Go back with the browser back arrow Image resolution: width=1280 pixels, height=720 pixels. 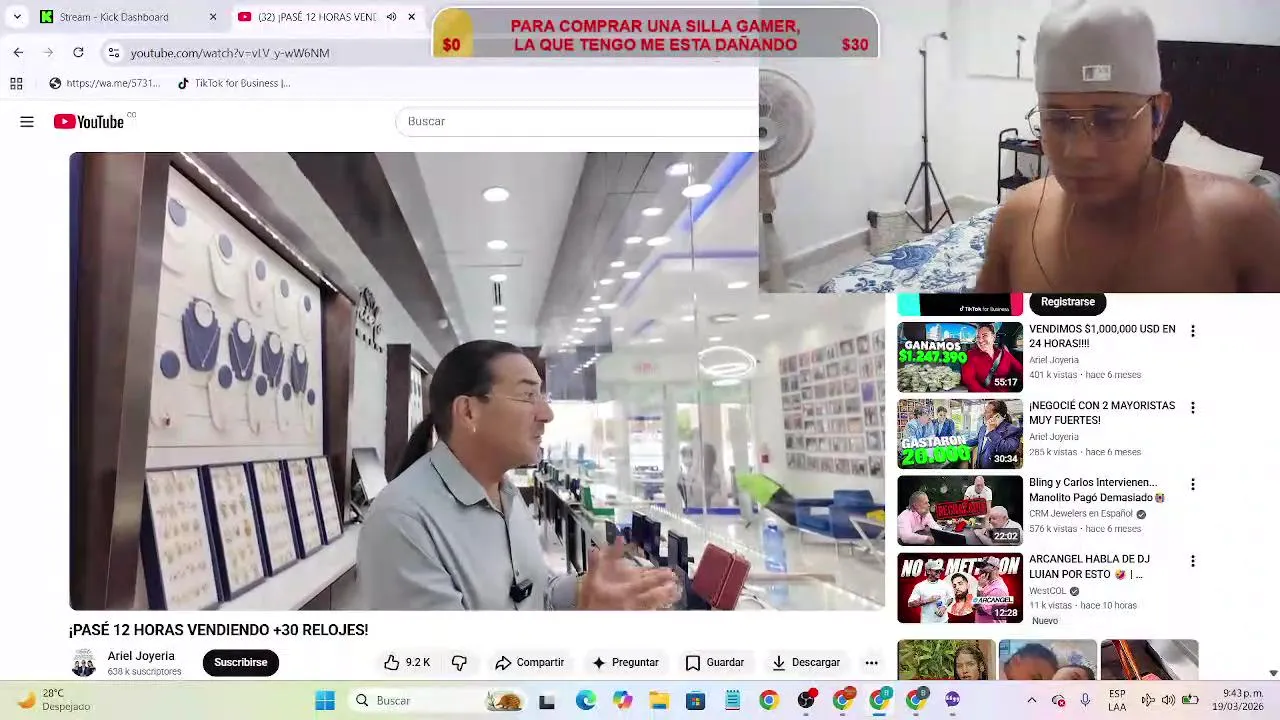pos(18,52)
